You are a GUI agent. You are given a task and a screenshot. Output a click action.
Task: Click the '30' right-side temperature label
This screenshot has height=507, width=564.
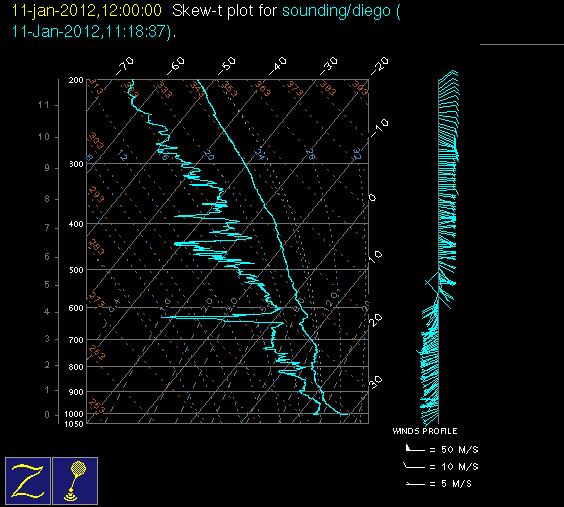[x=376, y=382]
